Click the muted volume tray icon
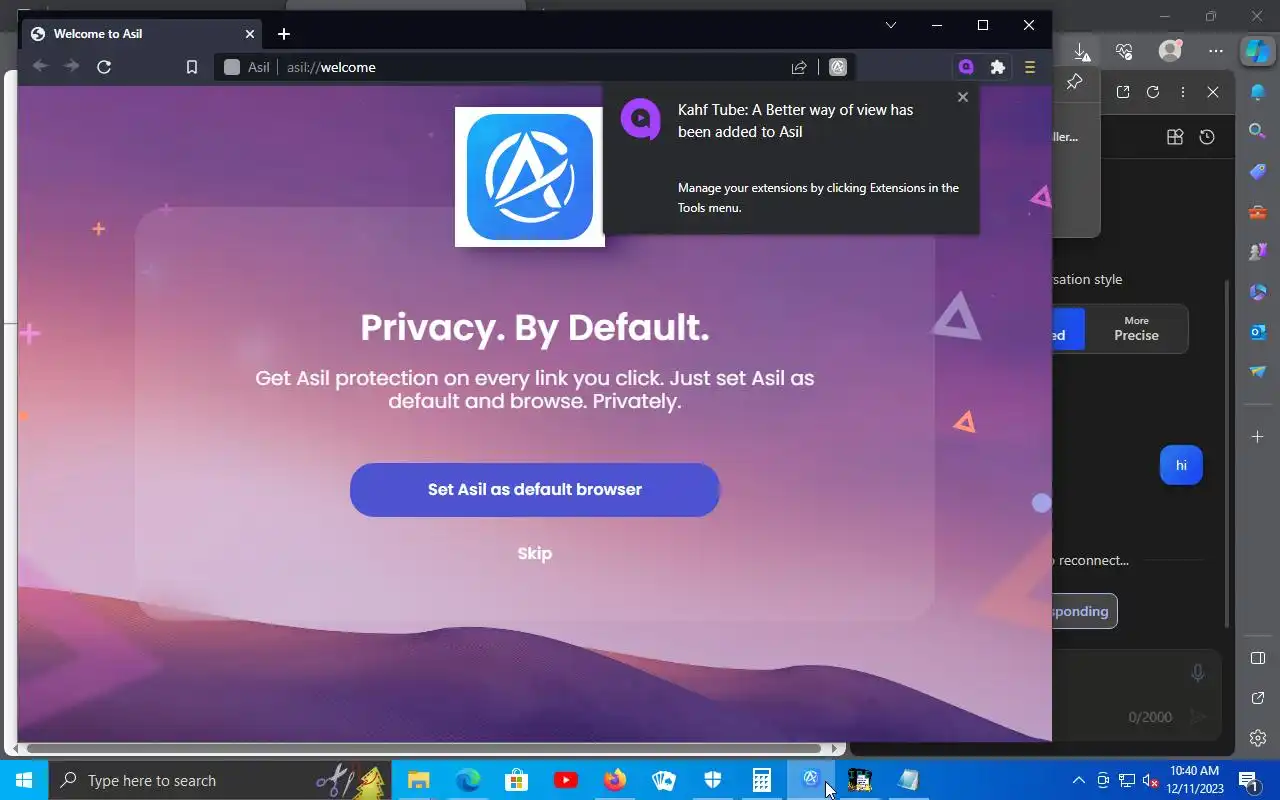 pos(1151,780)
